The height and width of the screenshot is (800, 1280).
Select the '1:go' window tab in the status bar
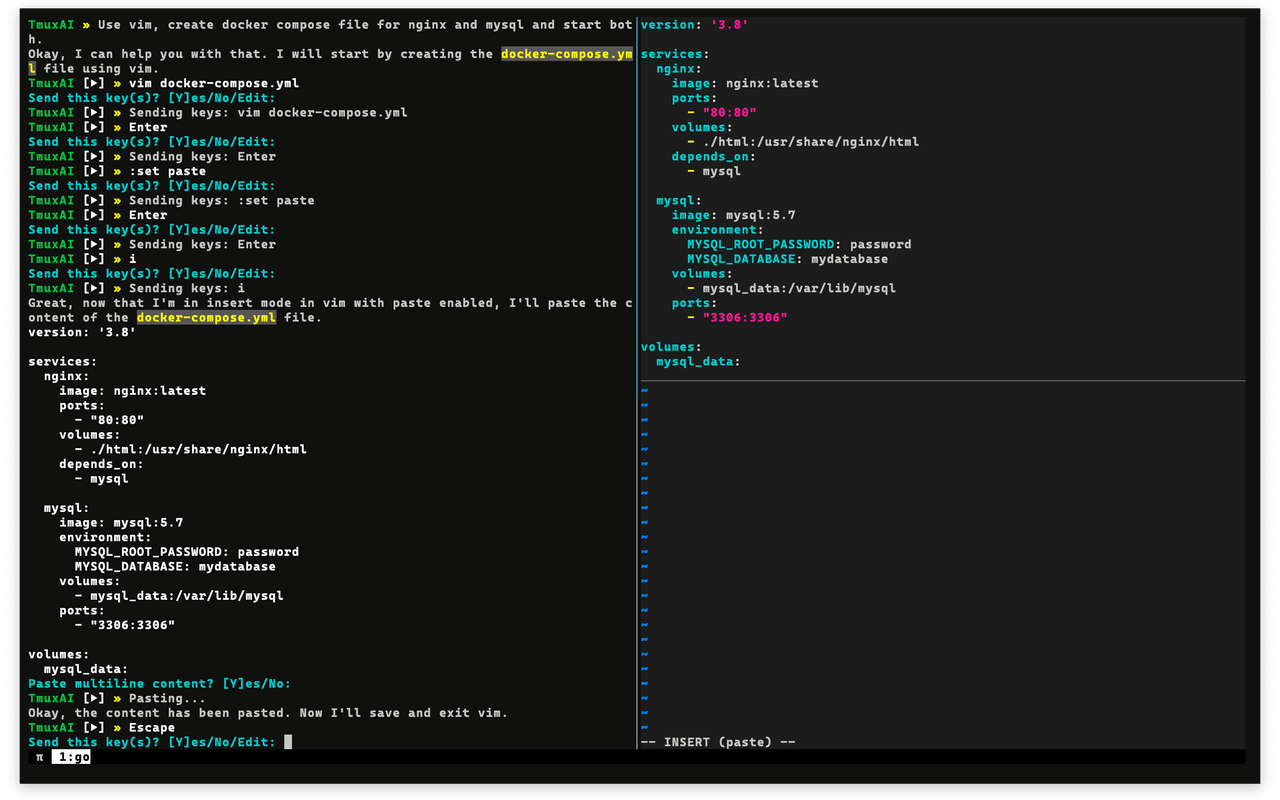click(x=69, y=758)
